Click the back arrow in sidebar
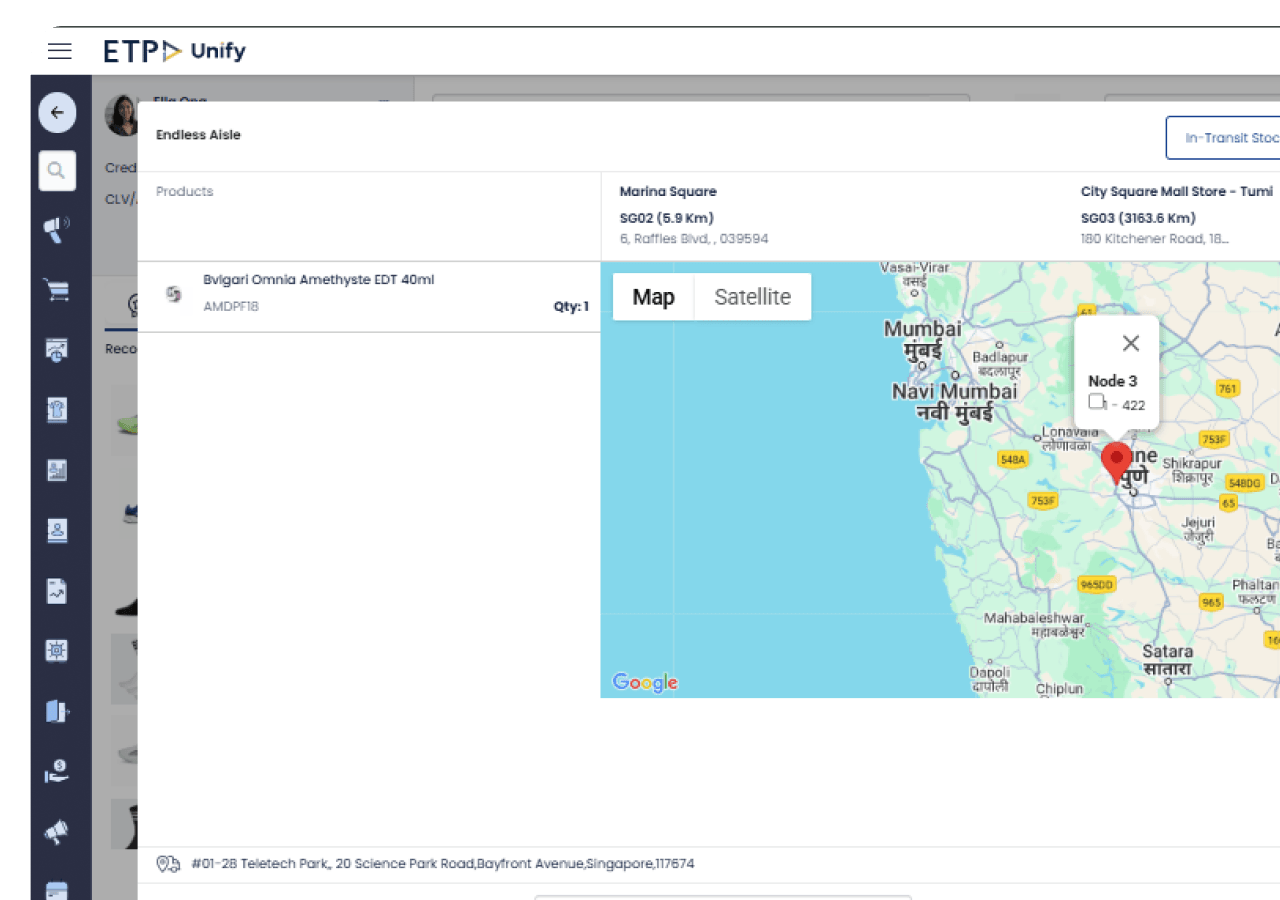The width and height of the screenshot is (1280, 900). point(57,112)
